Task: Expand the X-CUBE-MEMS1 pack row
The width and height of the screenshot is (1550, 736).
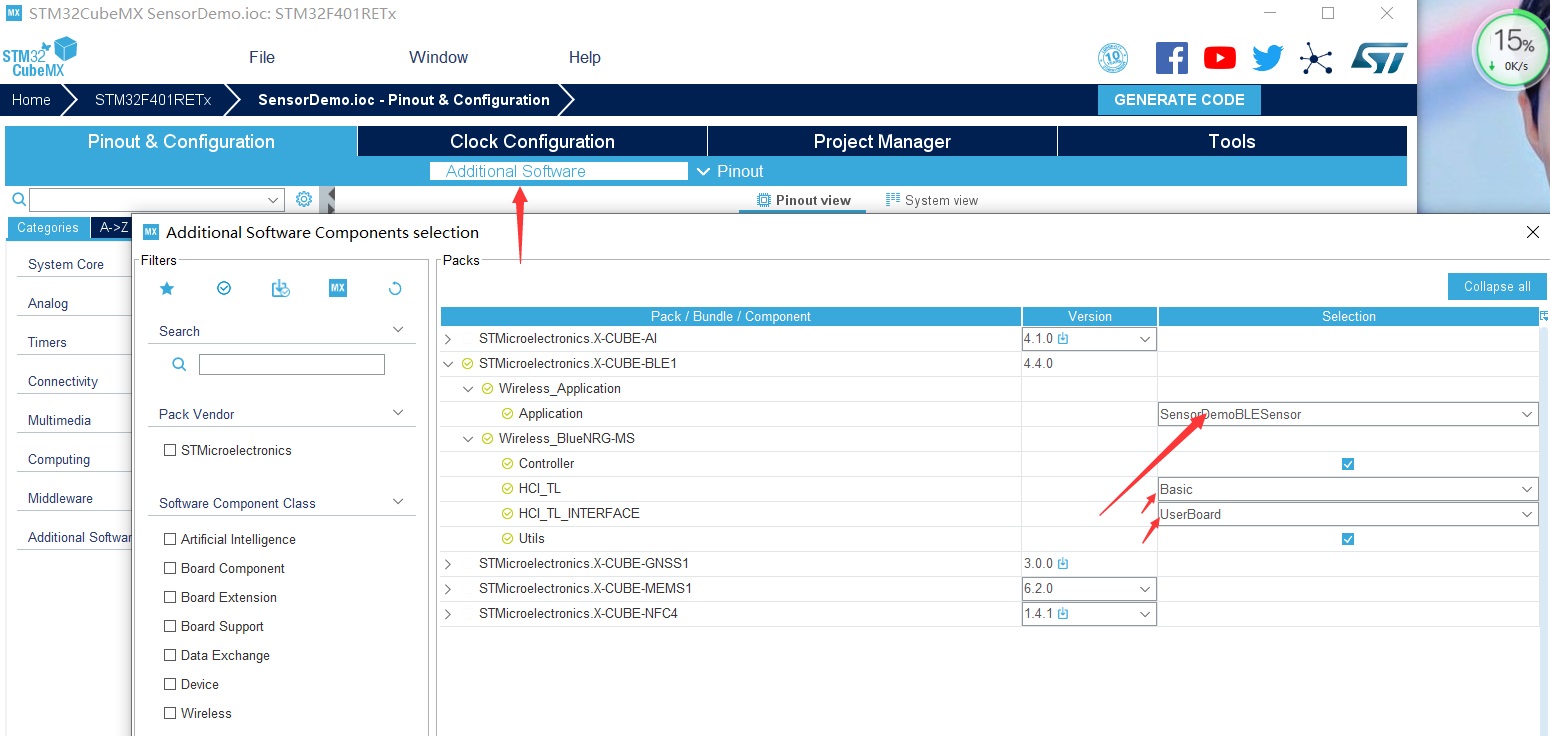Action: click(x=448, y=589)
